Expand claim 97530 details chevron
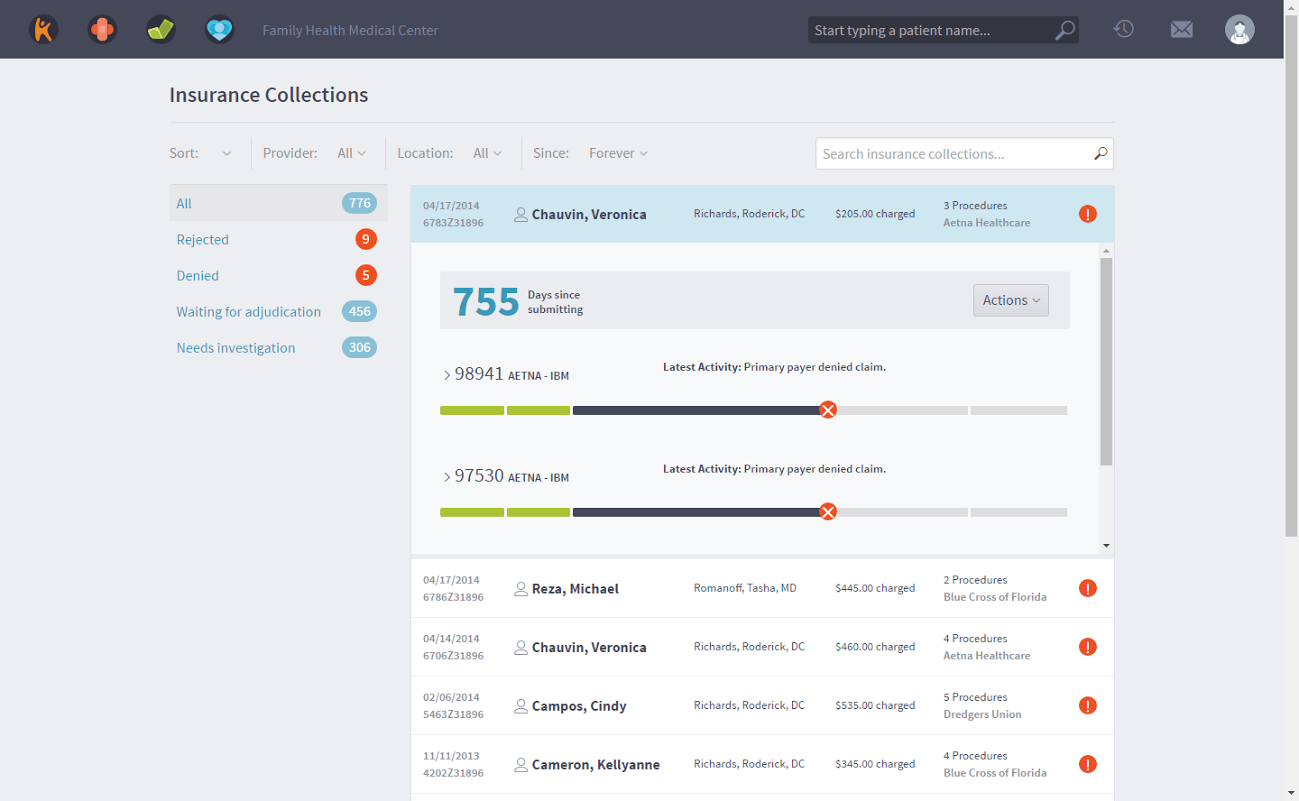Image resolution: width=1299 pixels, height=801 pixels. pos(447,478)
